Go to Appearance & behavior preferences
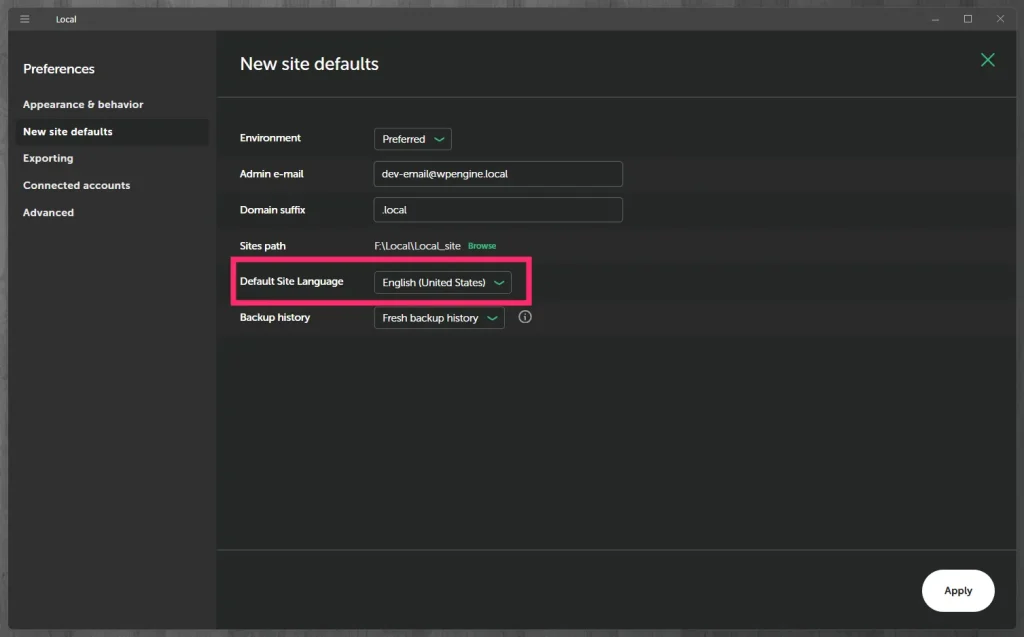This screenshot has height=637, width=1024. pyautogui.click(x=83, y=105)
